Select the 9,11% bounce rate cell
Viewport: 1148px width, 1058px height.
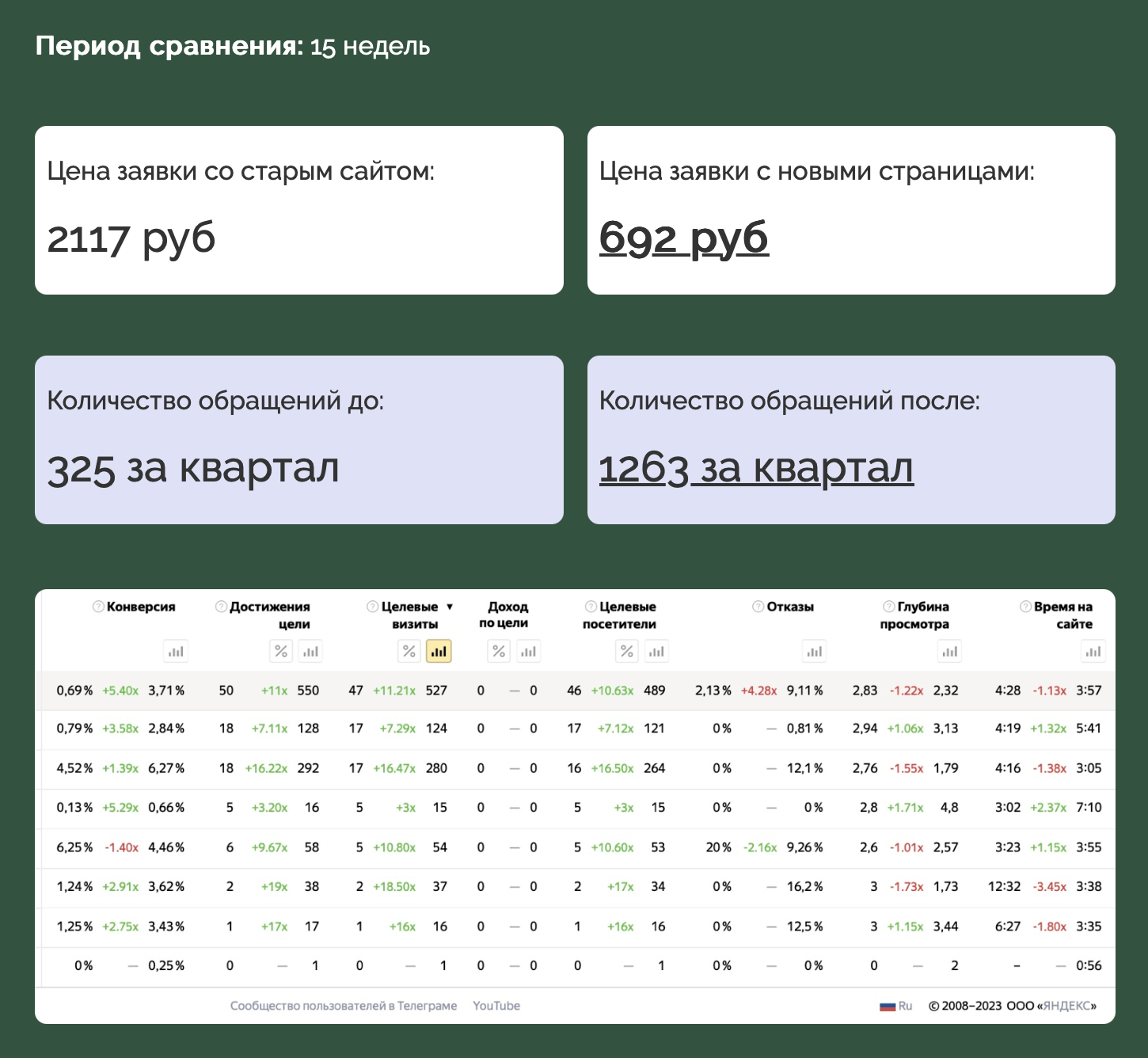coord(805,691)
